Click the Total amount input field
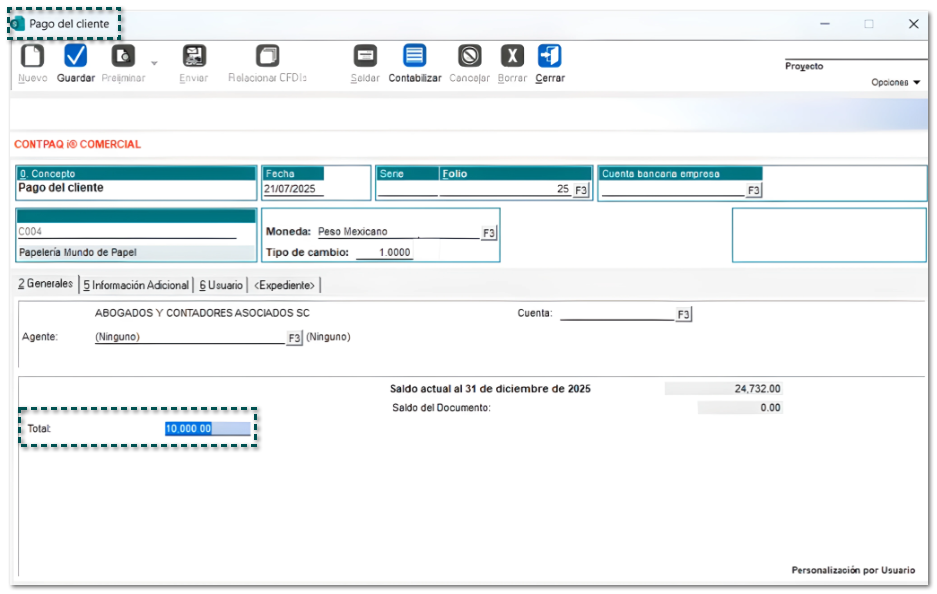The image size is (937, 594). [207, 429]
